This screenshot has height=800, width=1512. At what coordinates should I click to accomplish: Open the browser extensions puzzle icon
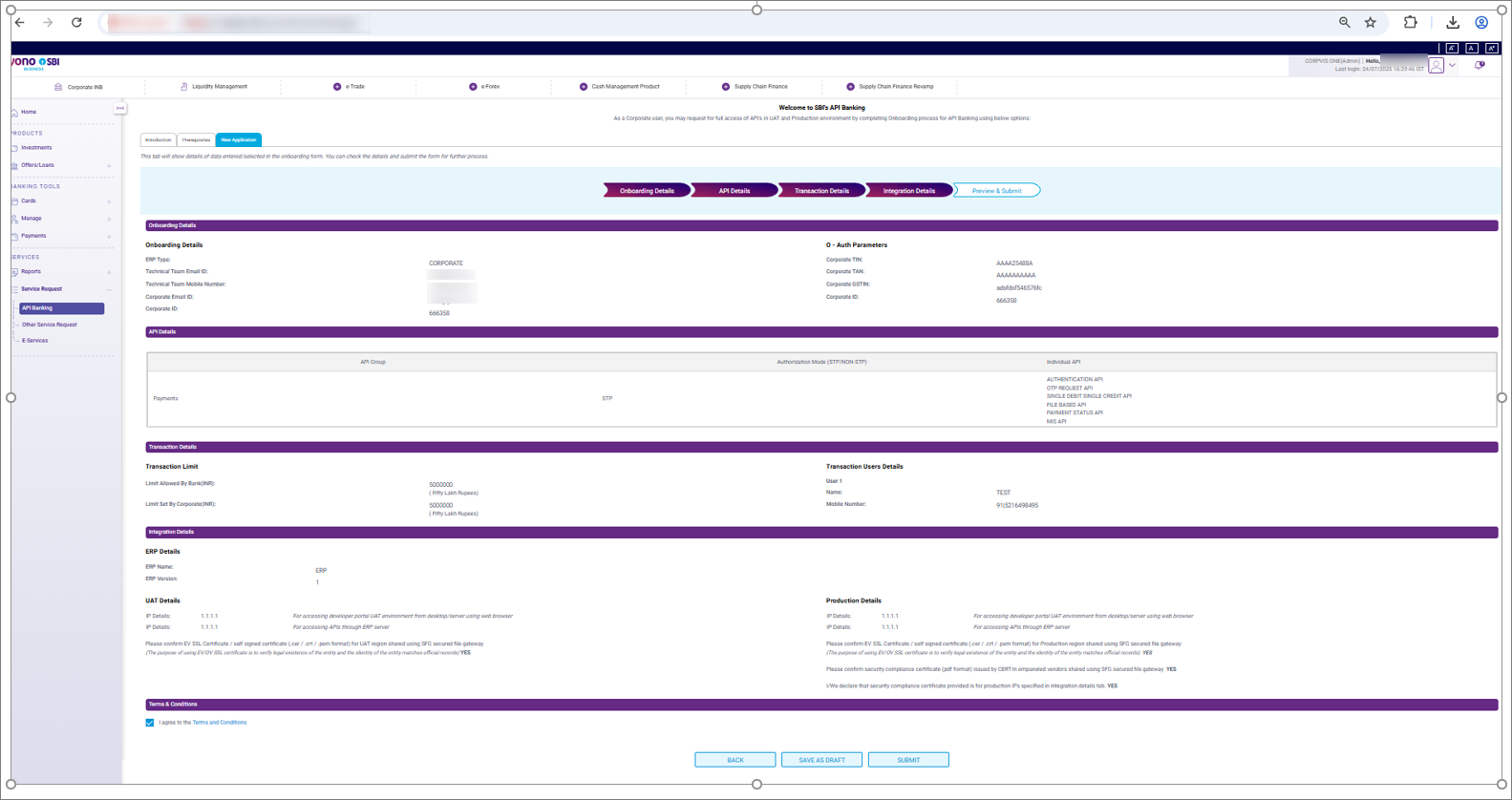[x=1411, y=22]
